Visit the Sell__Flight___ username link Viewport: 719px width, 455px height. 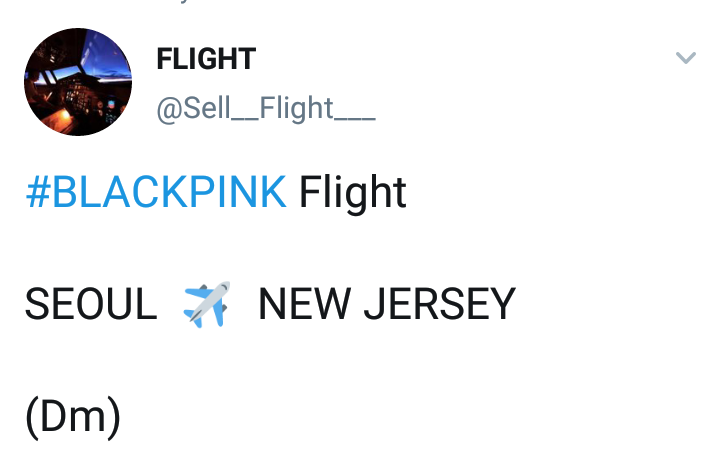(x=265, y=108)
